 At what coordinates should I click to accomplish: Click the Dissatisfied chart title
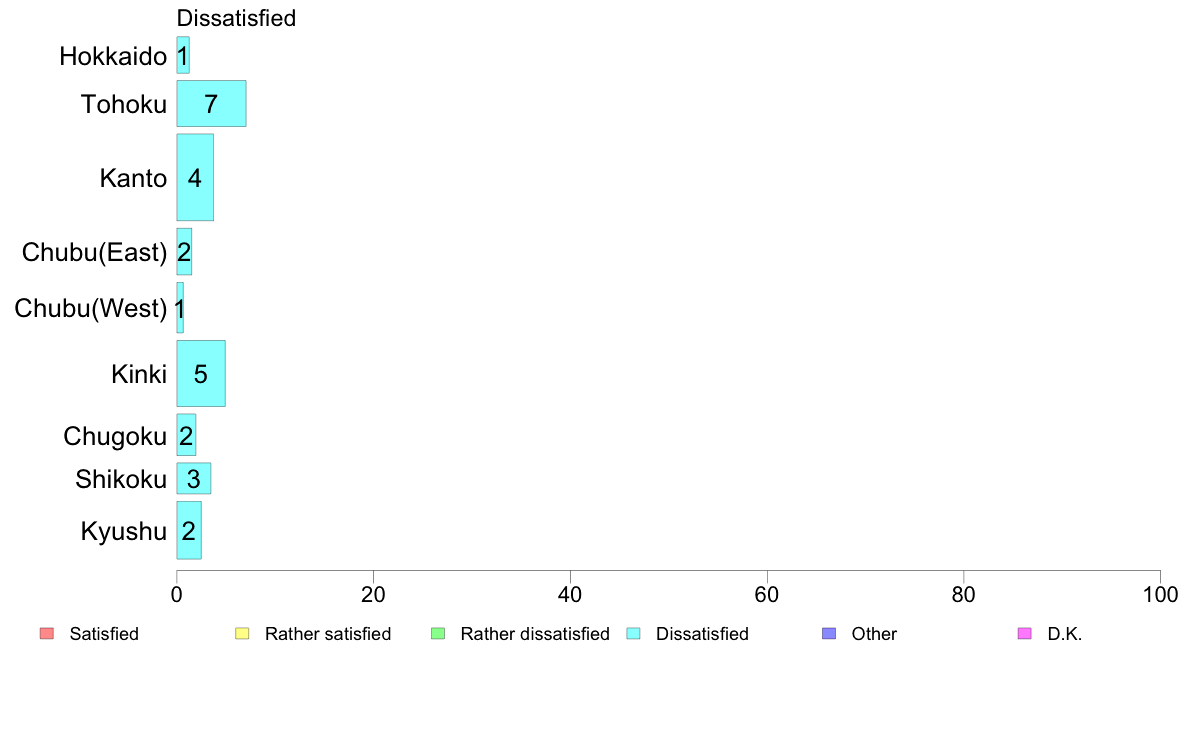click(236, 17)
